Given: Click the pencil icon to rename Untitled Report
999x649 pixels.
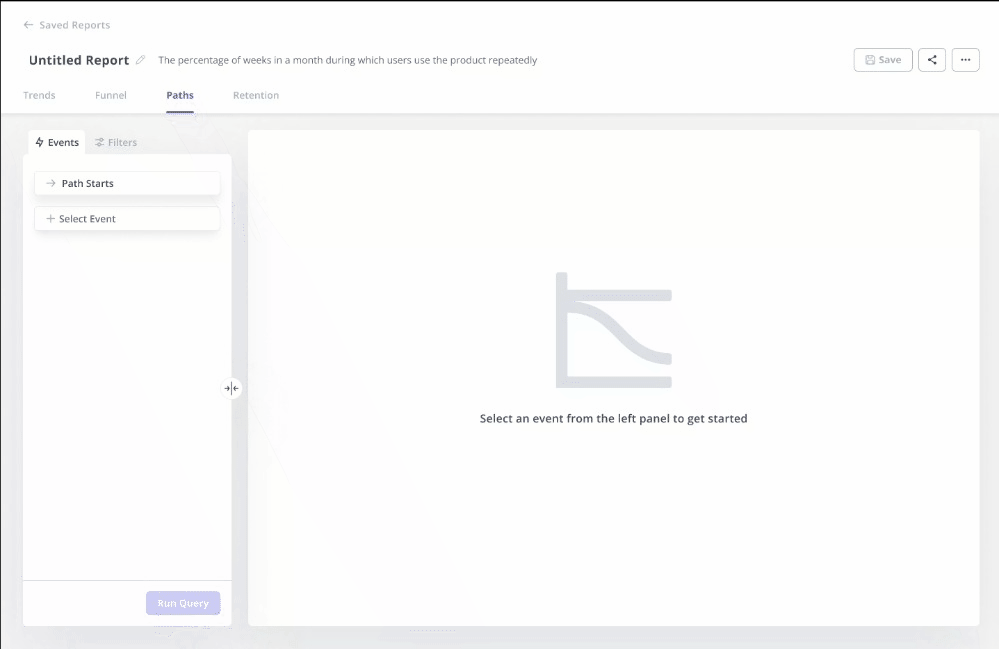Looking at the screenshot, I should [140, 60].
